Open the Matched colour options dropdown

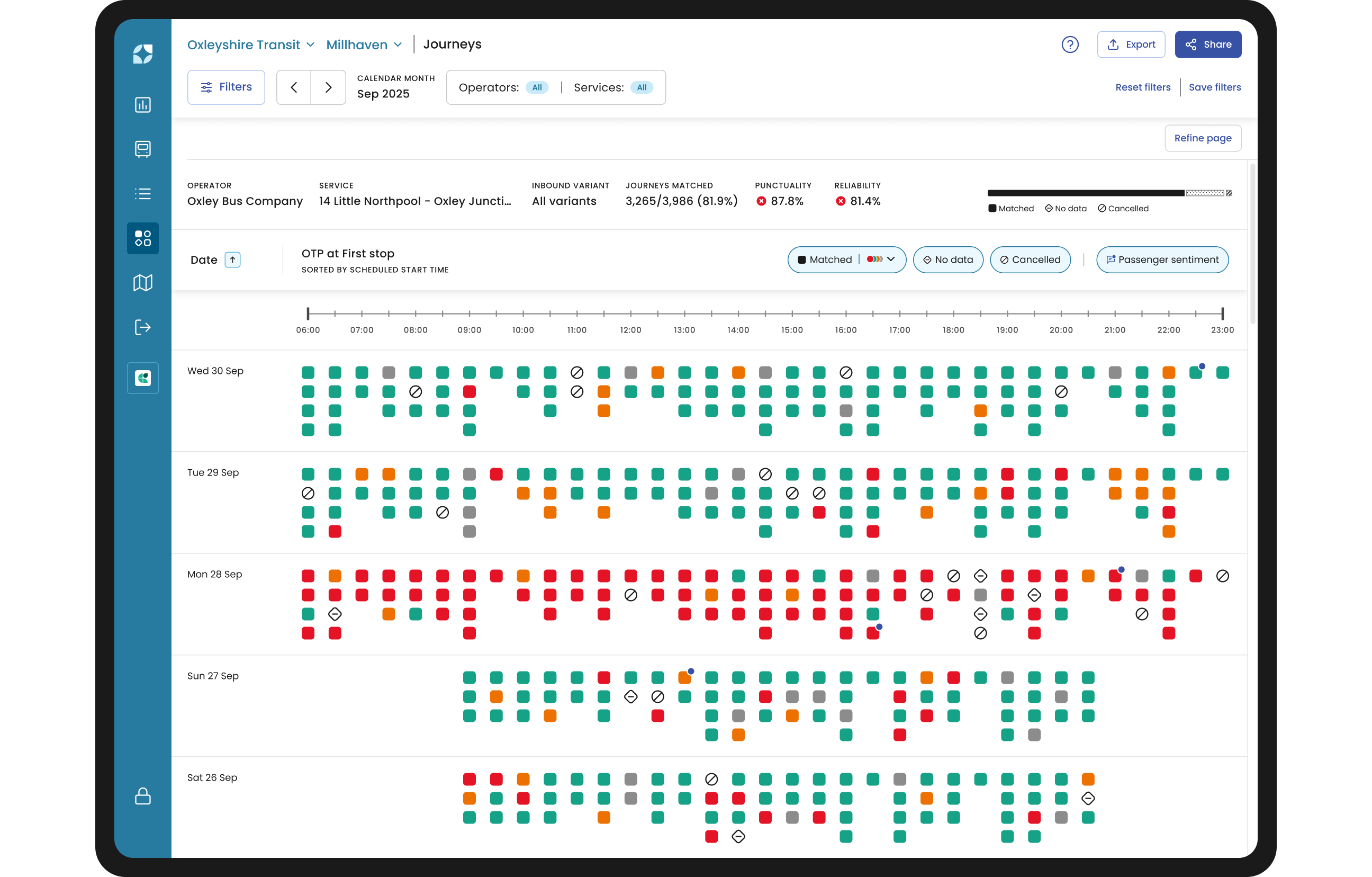point(881,259)
